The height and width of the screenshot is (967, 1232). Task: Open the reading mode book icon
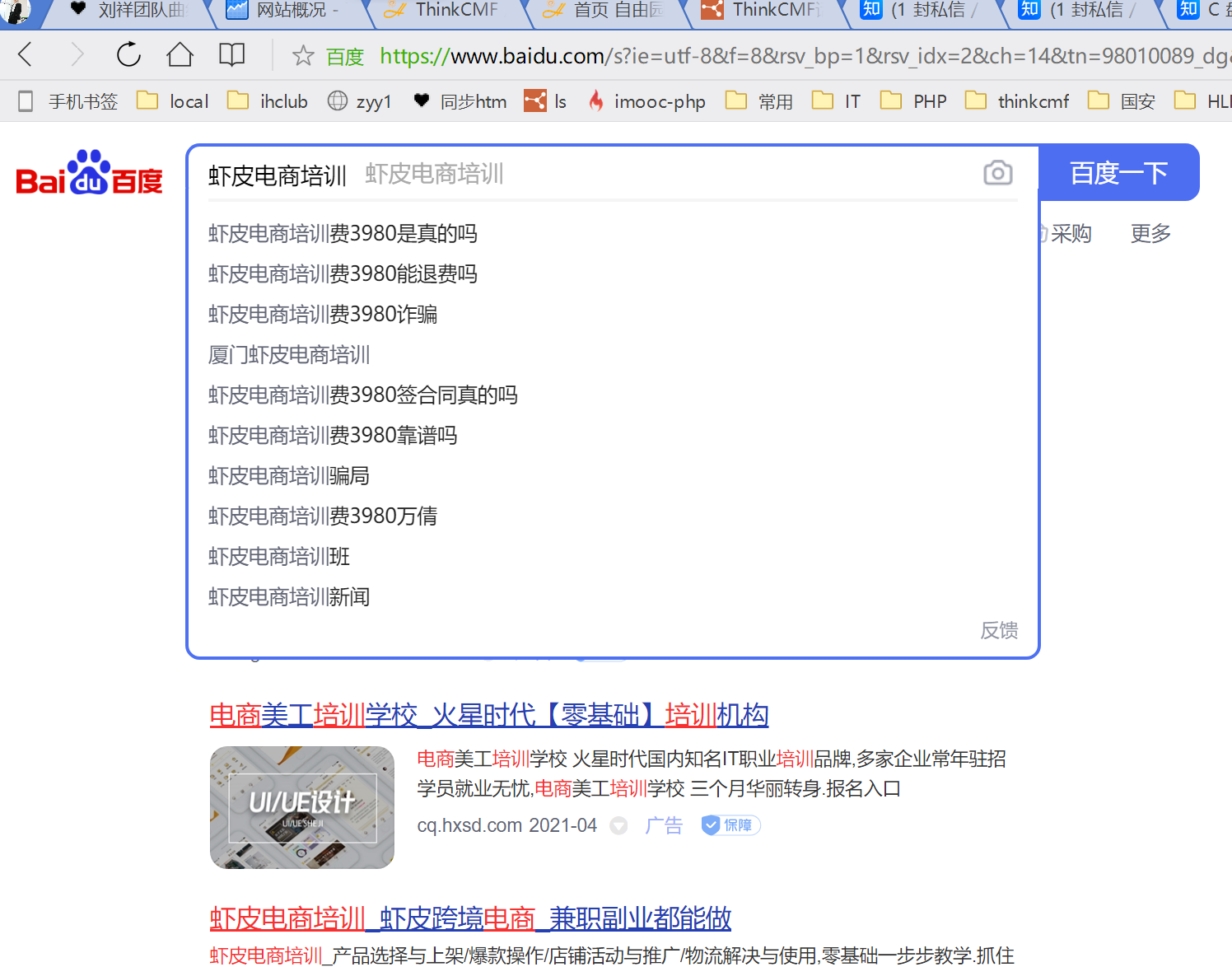pos(231,55)
